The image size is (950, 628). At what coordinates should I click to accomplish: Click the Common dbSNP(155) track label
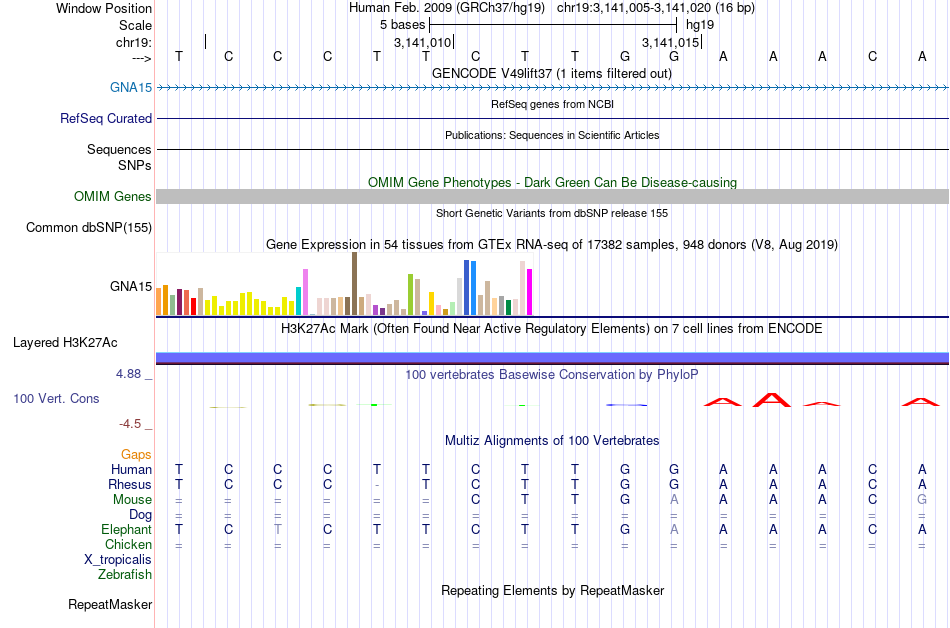(89, 228)
